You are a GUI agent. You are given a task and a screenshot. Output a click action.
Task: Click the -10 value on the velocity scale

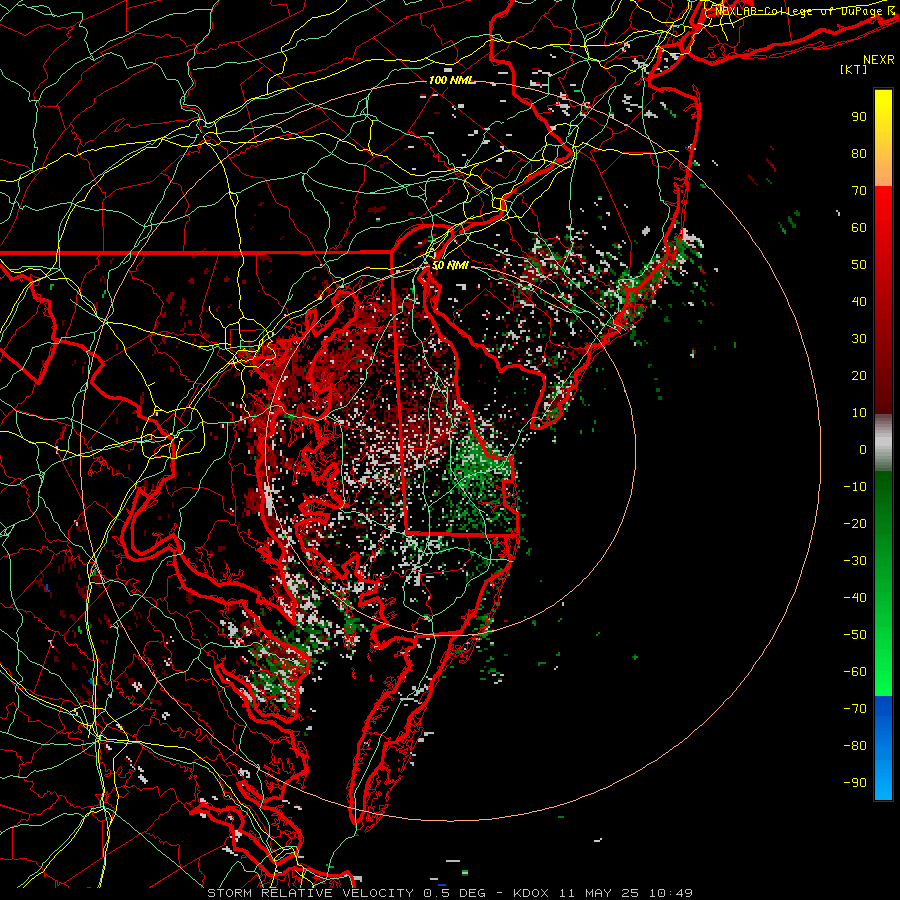tap(855, 487)
